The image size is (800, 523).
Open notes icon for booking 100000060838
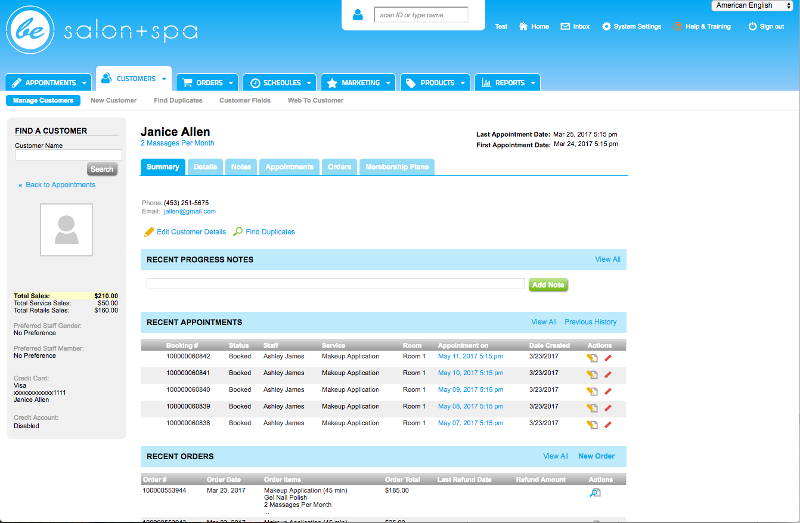[x=592, y=425]
